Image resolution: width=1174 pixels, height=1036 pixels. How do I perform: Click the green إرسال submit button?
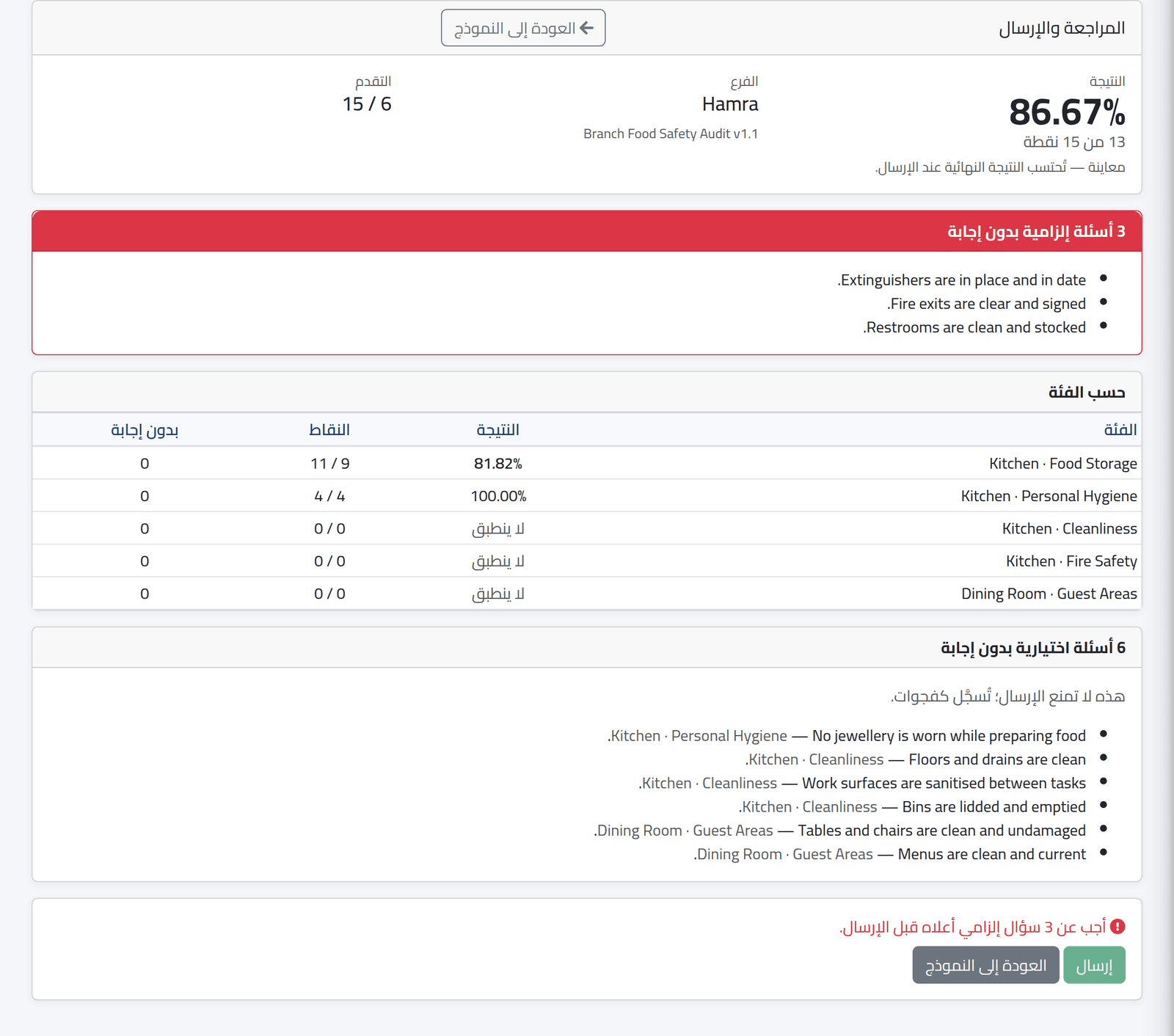(1094, 965)
